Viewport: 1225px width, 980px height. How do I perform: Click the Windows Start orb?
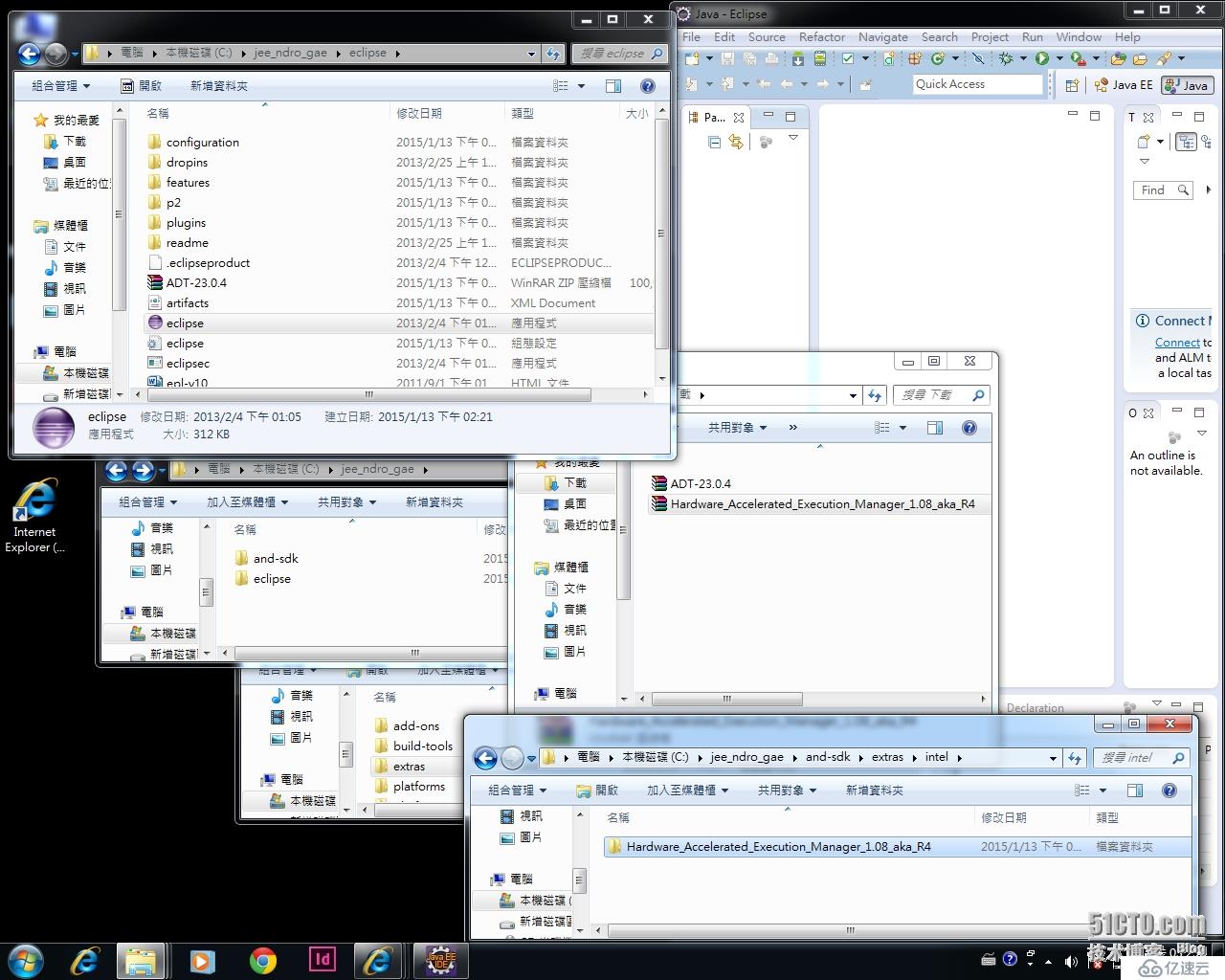[x=26, y=960]
